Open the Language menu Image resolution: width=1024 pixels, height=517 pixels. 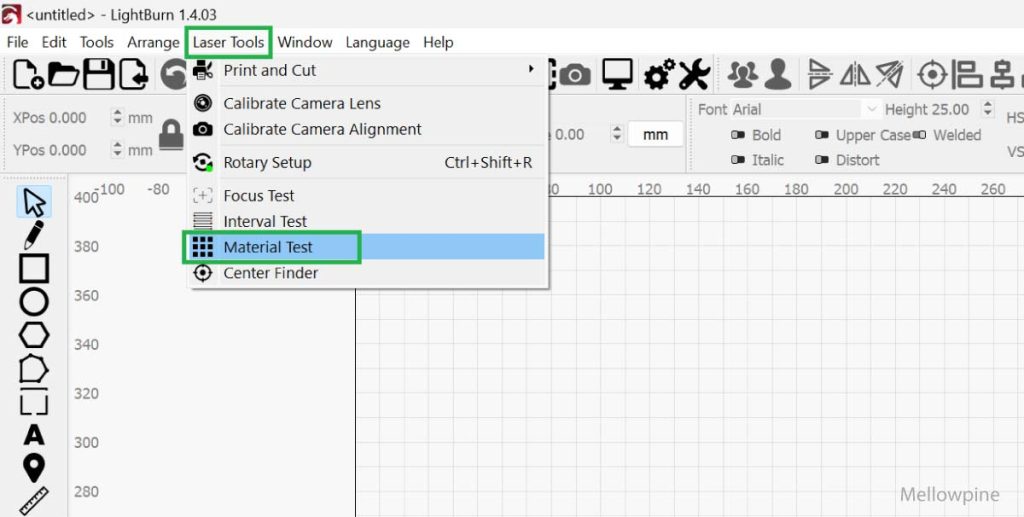coord(377,42)
